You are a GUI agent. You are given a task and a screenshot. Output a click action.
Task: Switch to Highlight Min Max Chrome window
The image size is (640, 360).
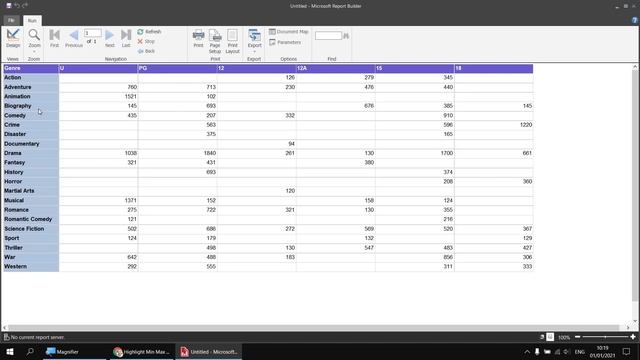(142, 352)
